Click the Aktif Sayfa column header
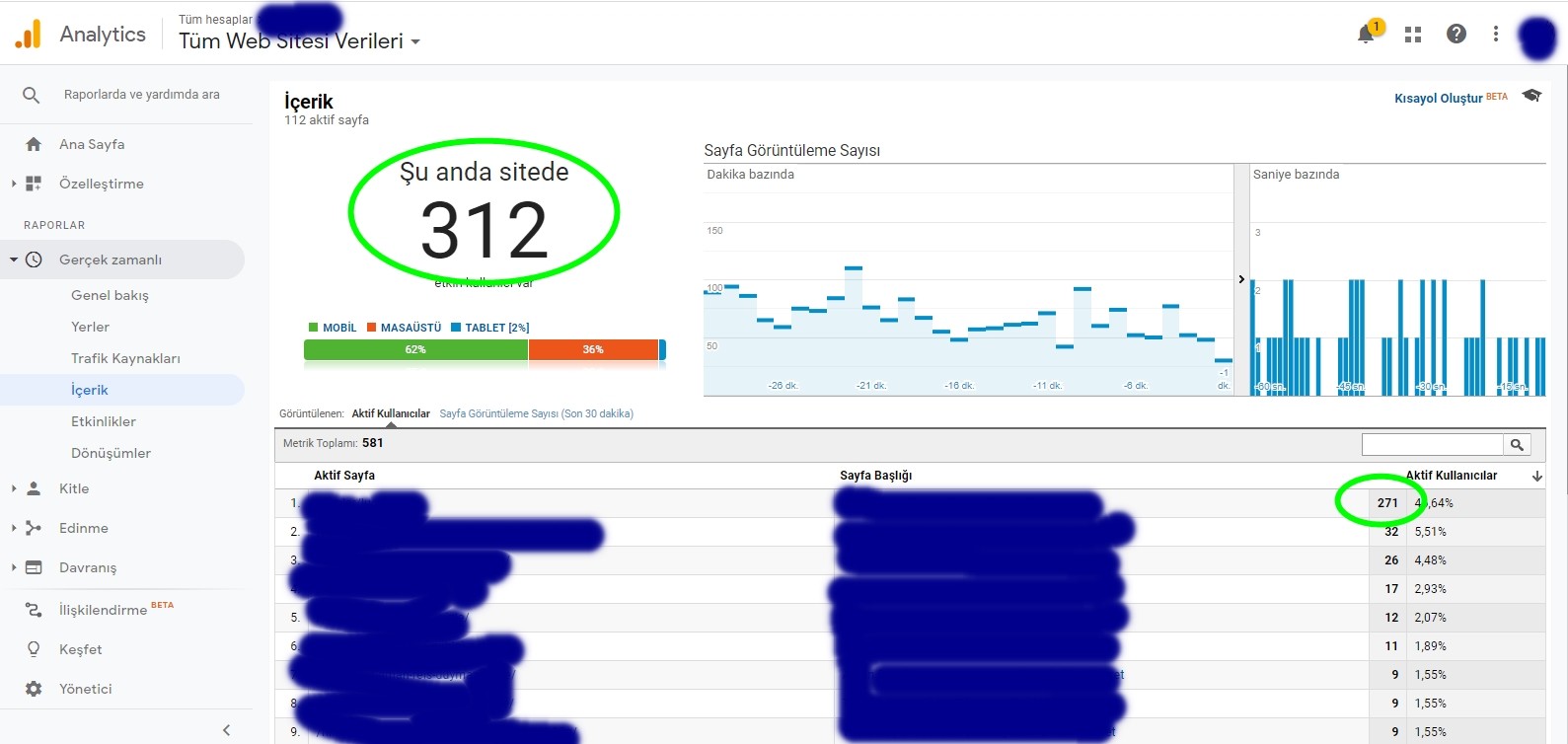This screenshot has width=1568, height=744. click(344, 476)
